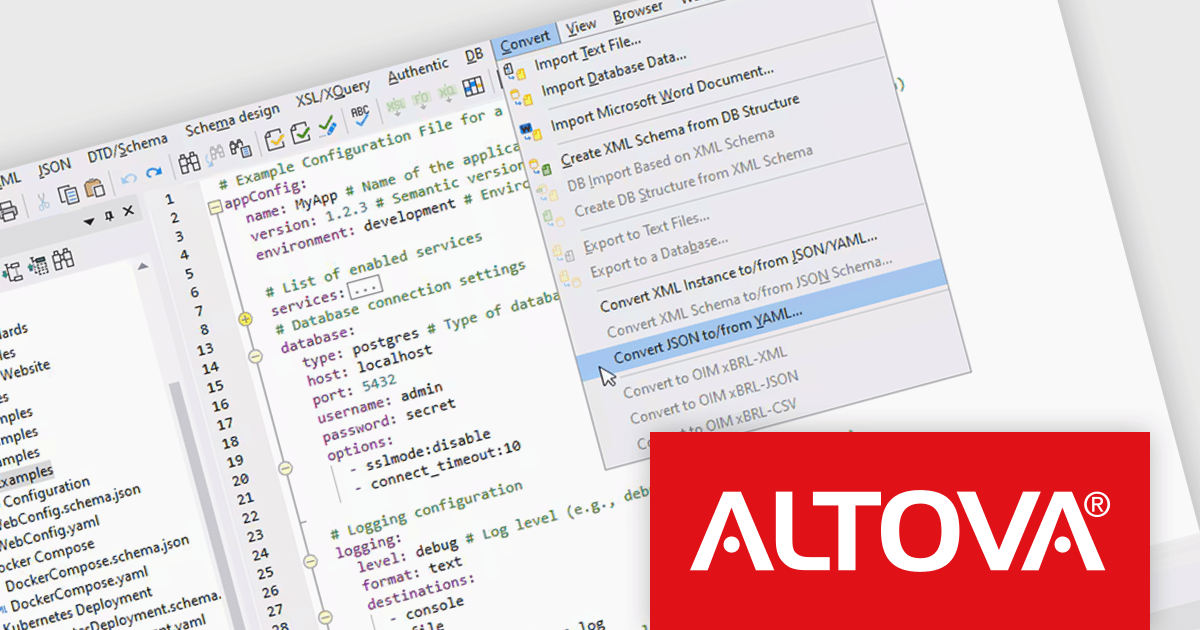Click the Cut scissors icon

(x=43, y=200)
